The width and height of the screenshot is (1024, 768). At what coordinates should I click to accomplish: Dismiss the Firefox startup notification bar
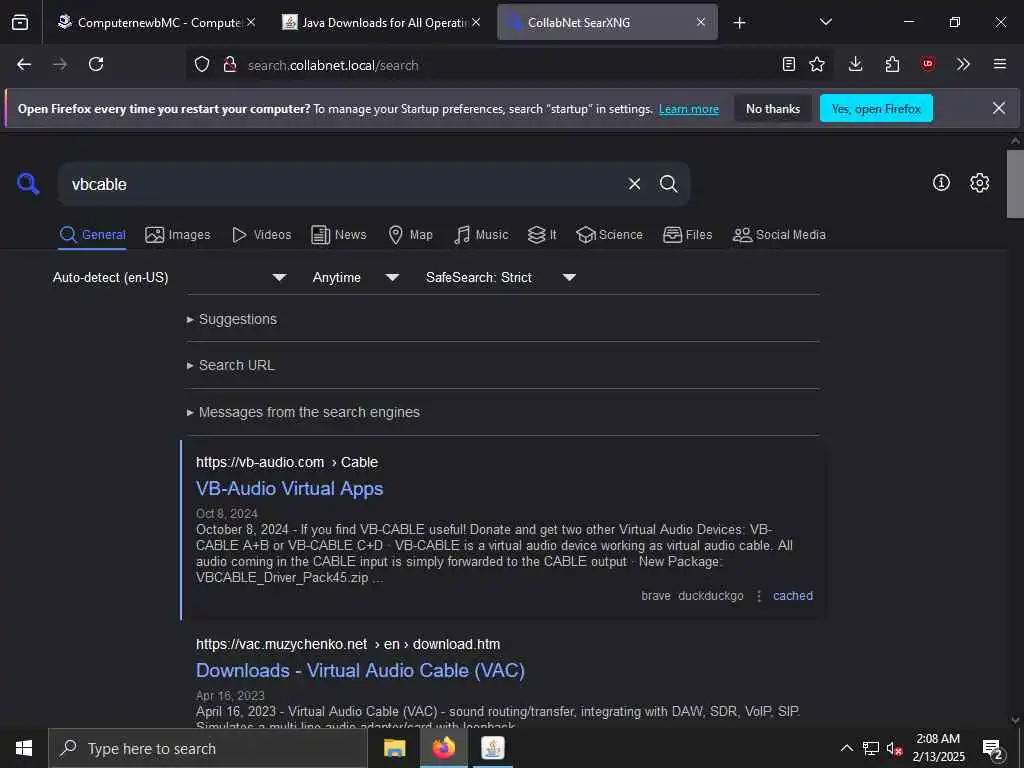pos(999,108)
